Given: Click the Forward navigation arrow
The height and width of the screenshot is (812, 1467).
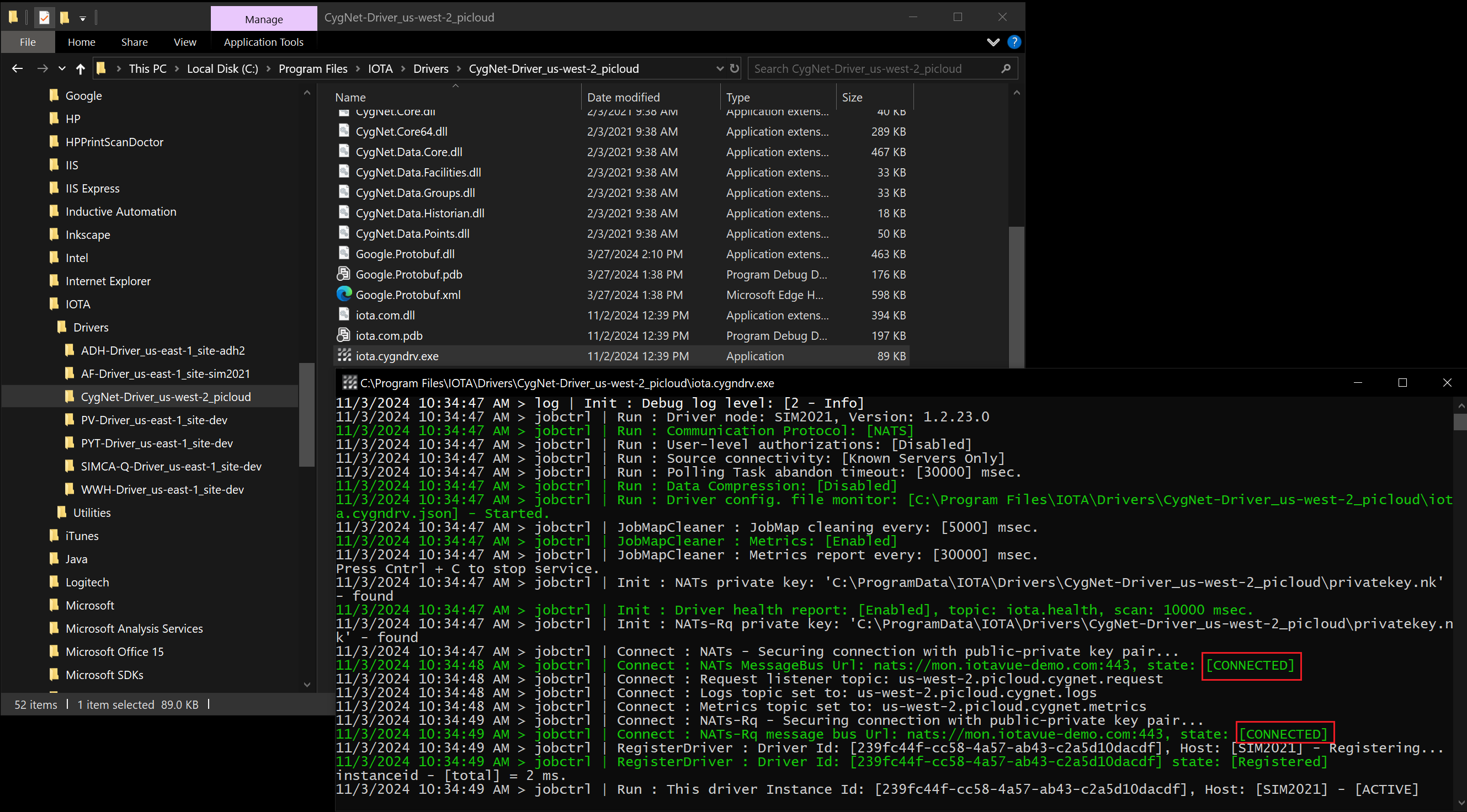Looking at the screenshot, I should coord(42,68).
